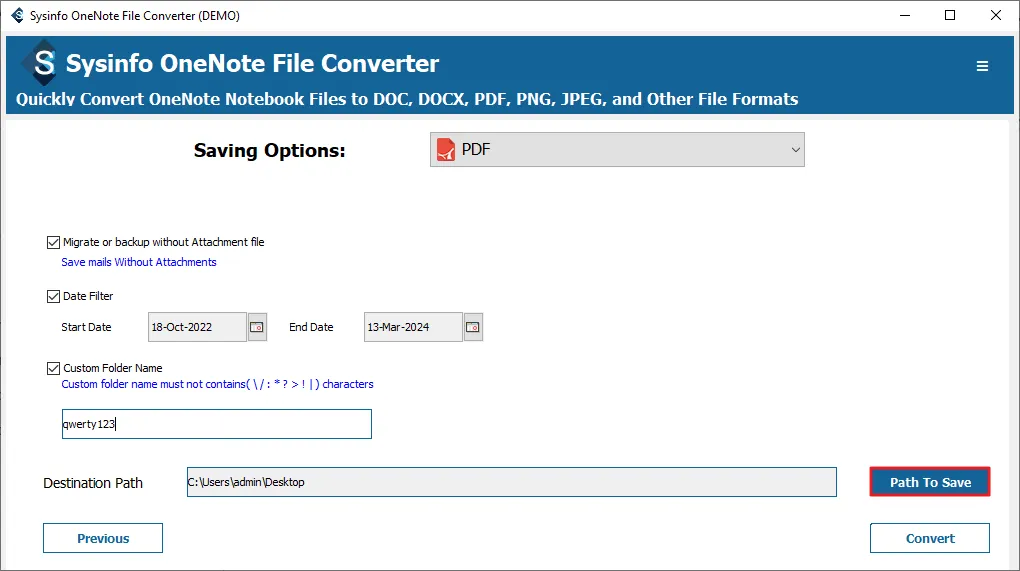Click the Start Date field 18-Oct-2022
Screen dimensions: 1020x571
[x=197, y=326]
